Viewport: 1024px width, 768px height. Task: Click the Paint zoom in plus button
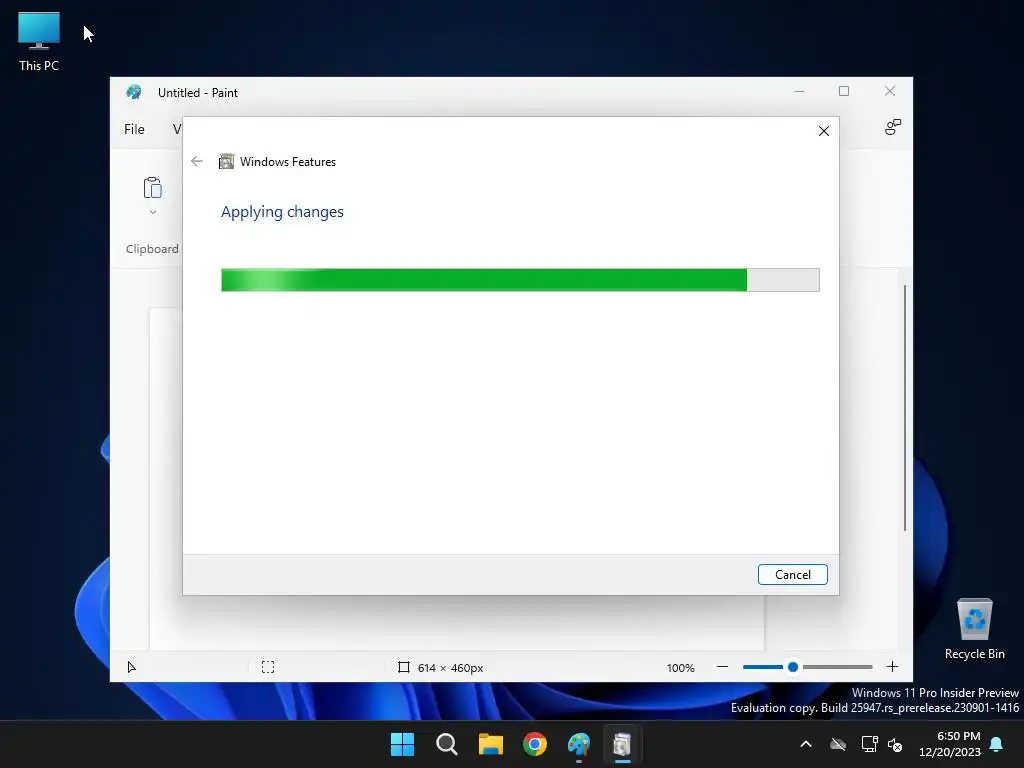point(892,667)
